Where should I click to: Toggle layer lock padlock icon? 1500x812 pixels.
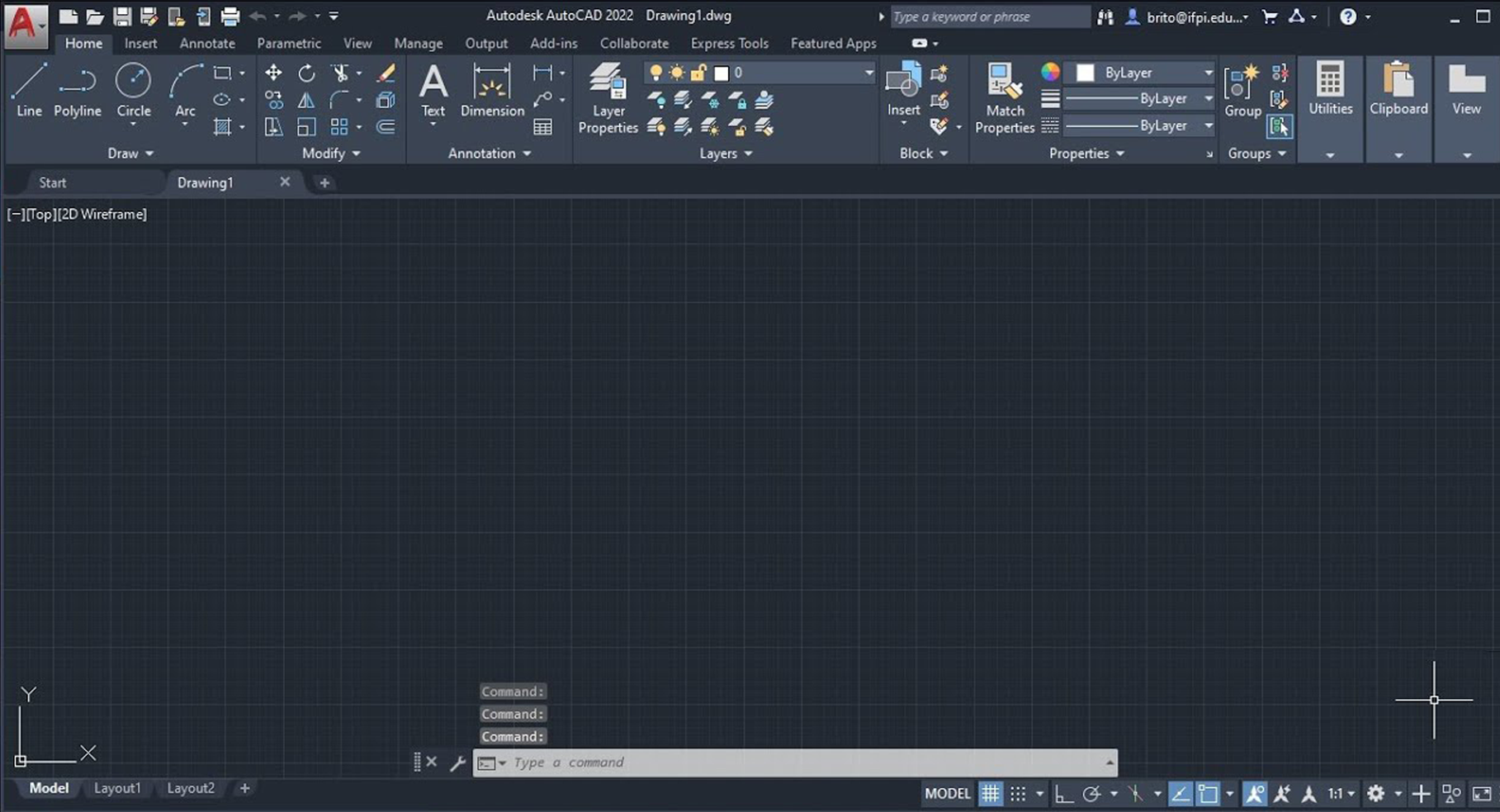[x=698, y=73]
